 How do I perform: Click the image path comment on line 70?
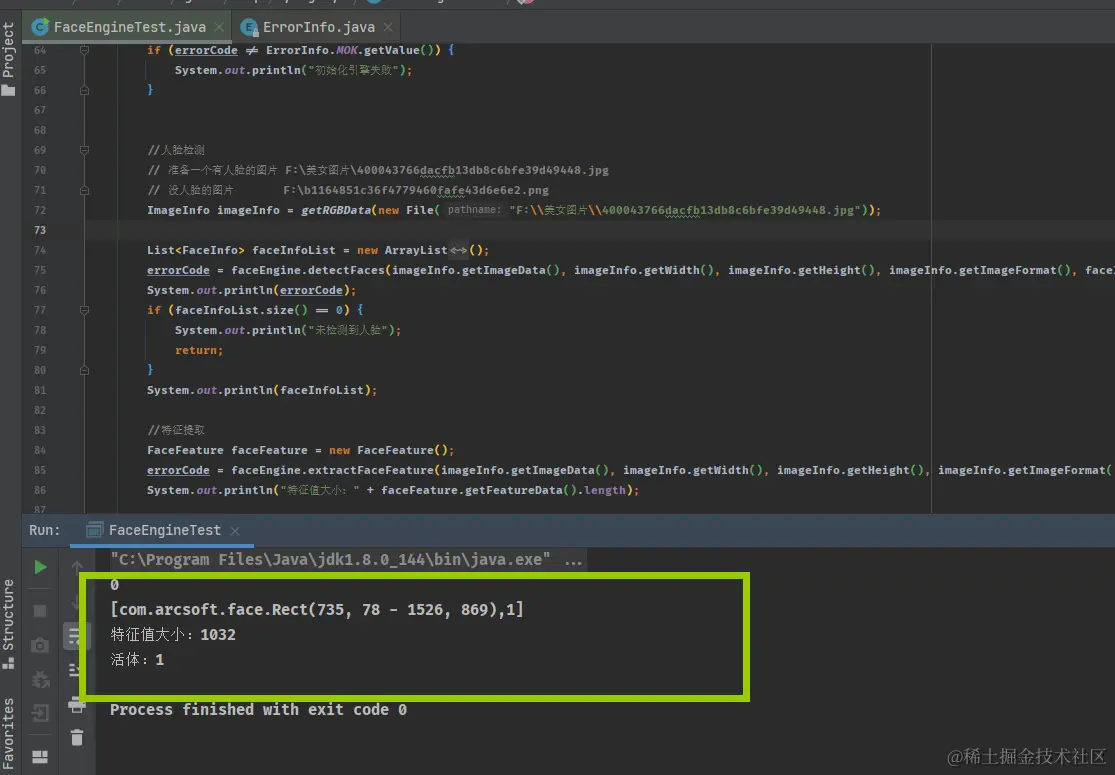(x=378, y=171)
